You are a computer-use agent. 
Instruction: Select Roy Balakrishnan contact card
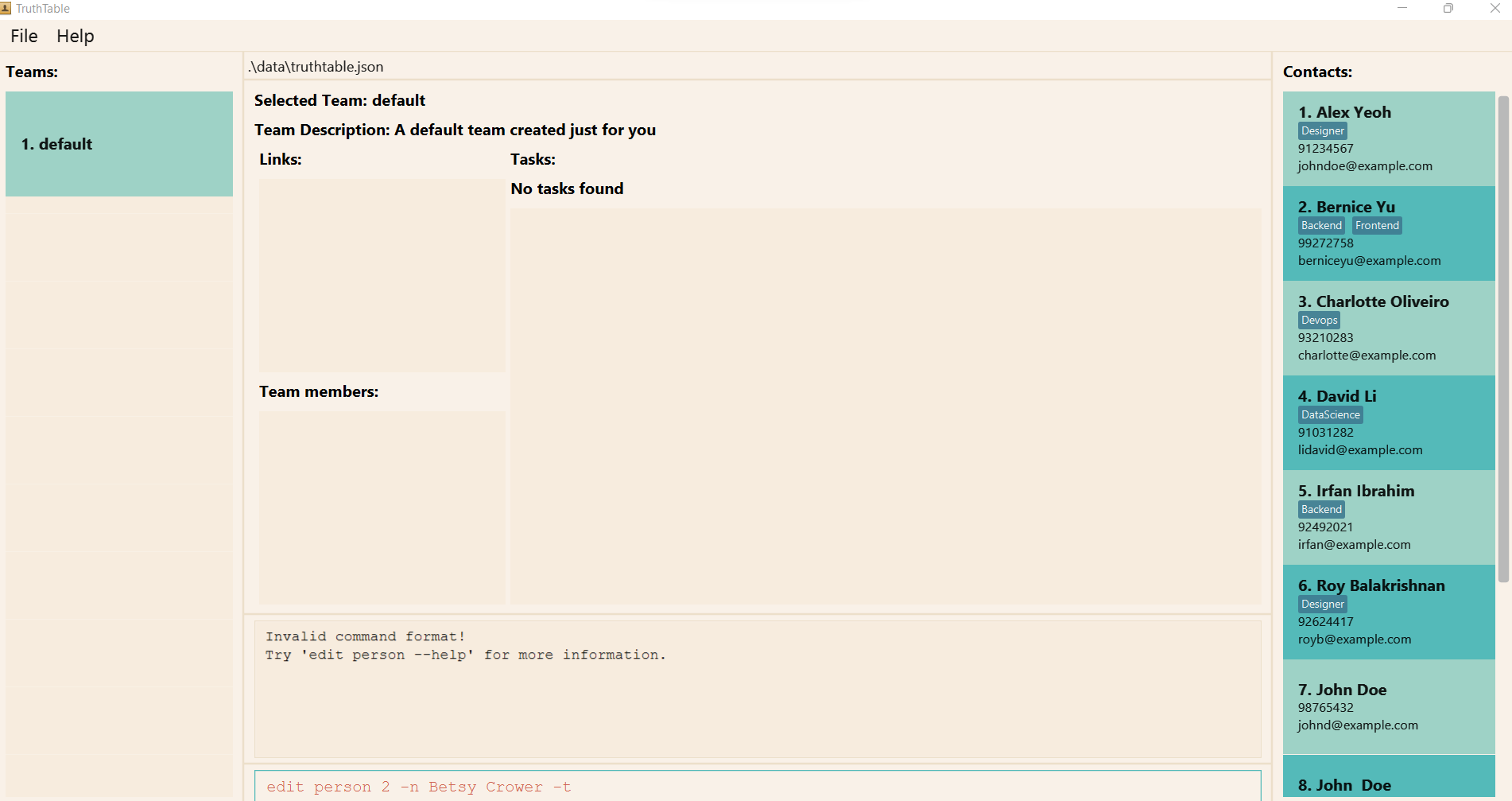point(1389,612)
